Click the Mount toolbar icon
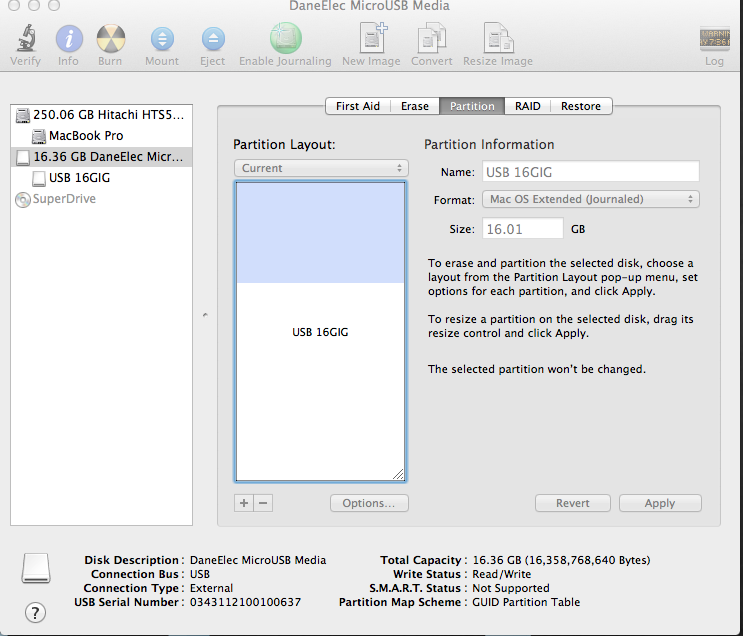The height and width of the screenshot is (636, 743). pyautogui.click(x=162, y=39)
